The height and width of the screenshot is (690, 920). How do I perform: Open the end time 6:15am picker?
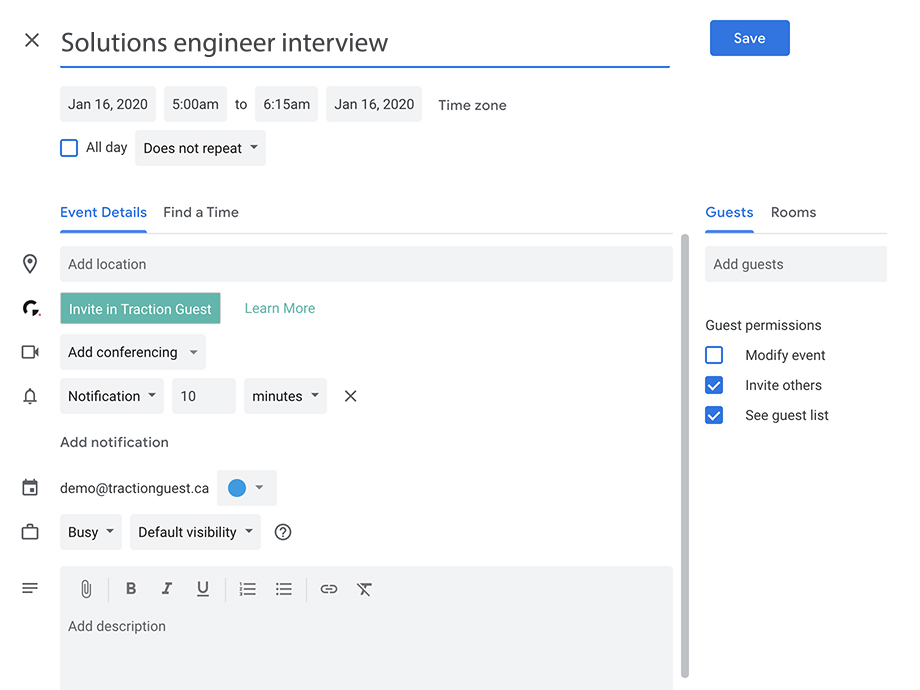(x=286, y=104)
